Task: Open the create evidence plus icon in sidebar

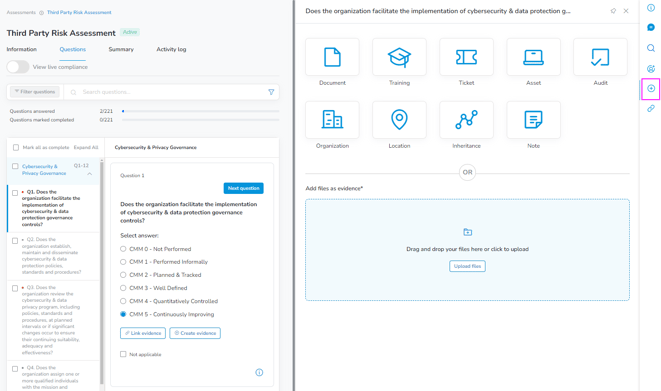Action: coord(651,88)
